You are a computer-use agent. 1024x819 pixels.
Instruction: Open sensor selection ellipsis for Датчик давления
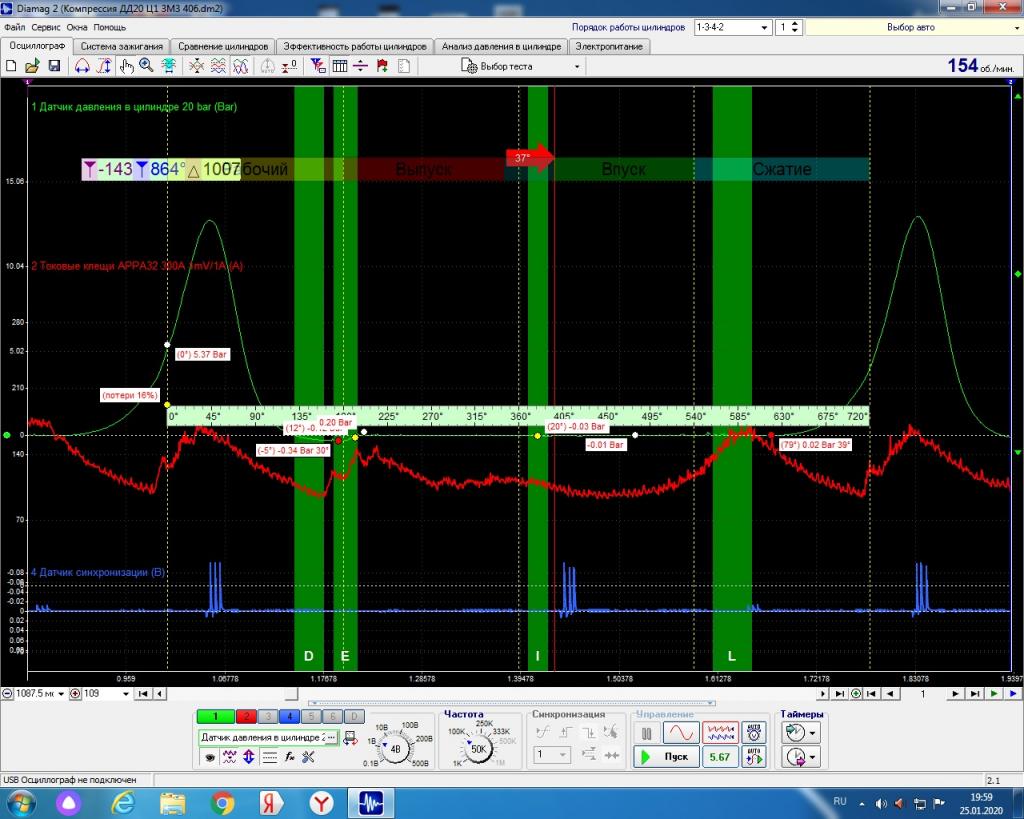[332, 737]
